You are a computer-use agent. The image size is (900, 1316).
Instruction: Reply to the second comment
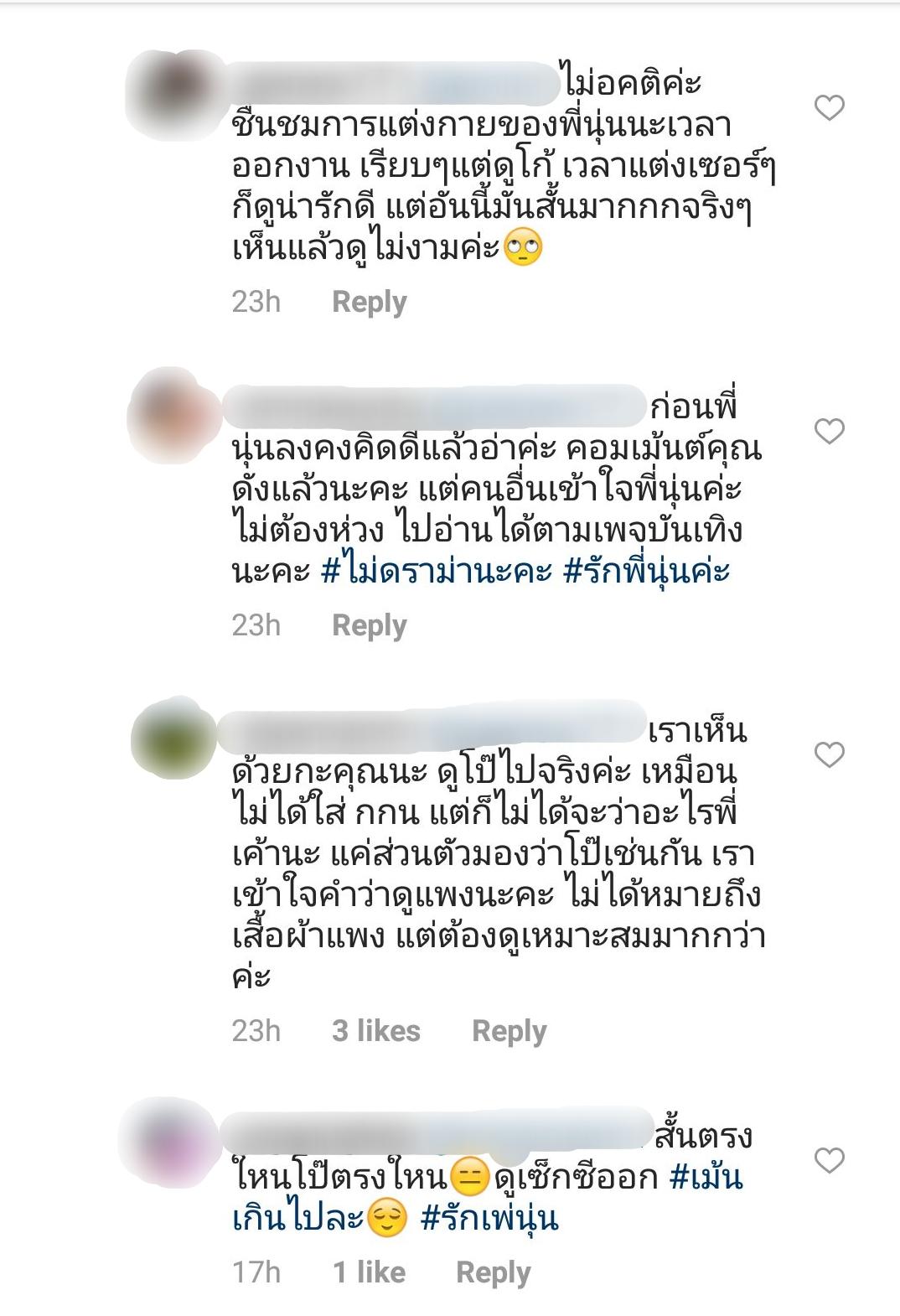click(x=370, y=625)
